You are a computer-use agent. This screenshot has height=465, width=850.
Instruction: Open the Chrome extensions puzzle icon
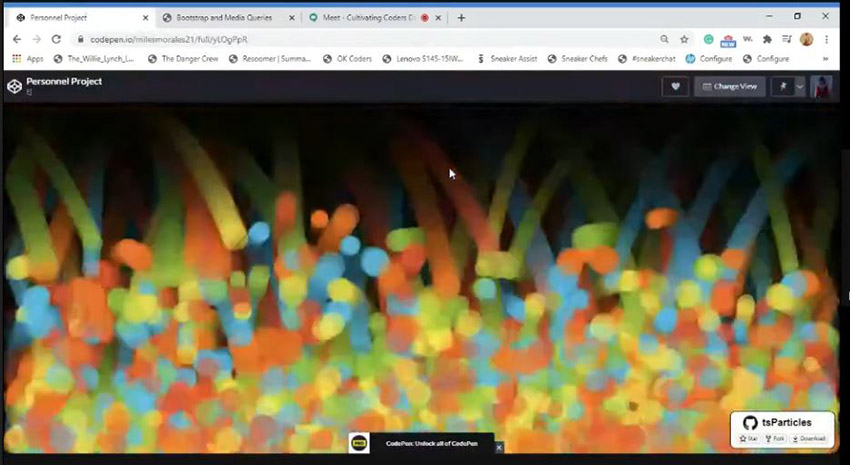click(x=767, y=39)
